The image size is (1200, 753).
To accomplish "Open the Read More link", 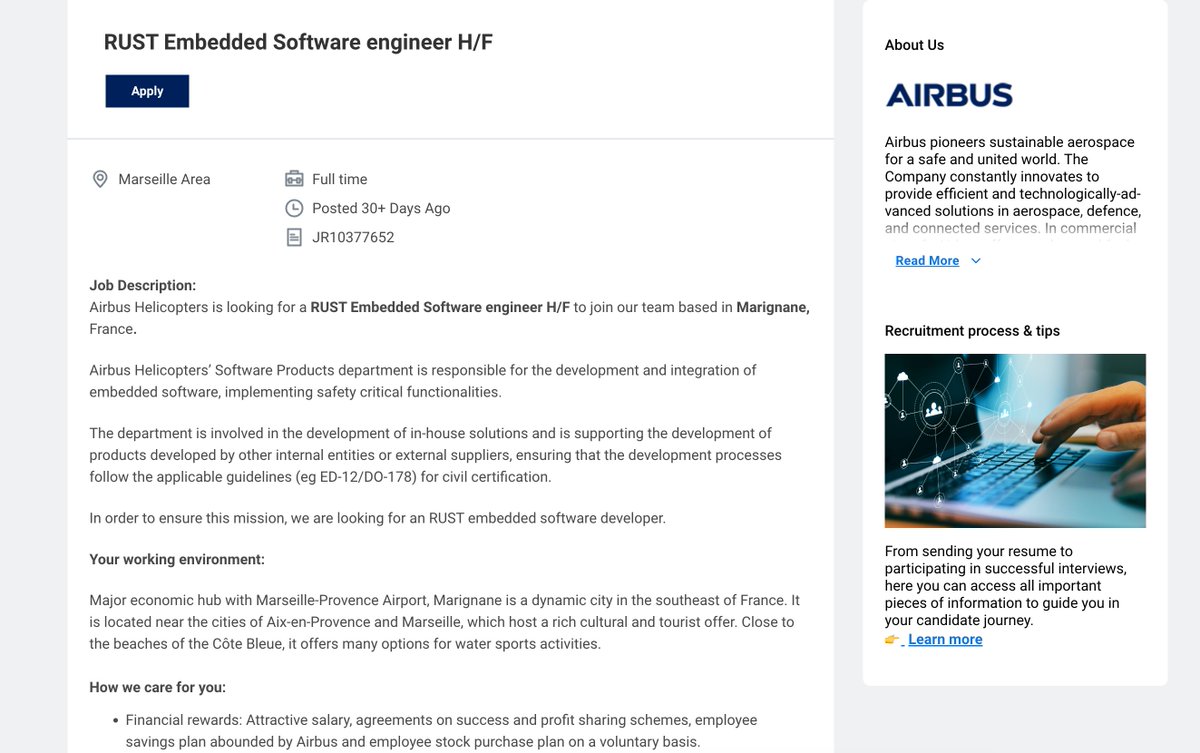I will pyautogui.click(x=927, y=261).
